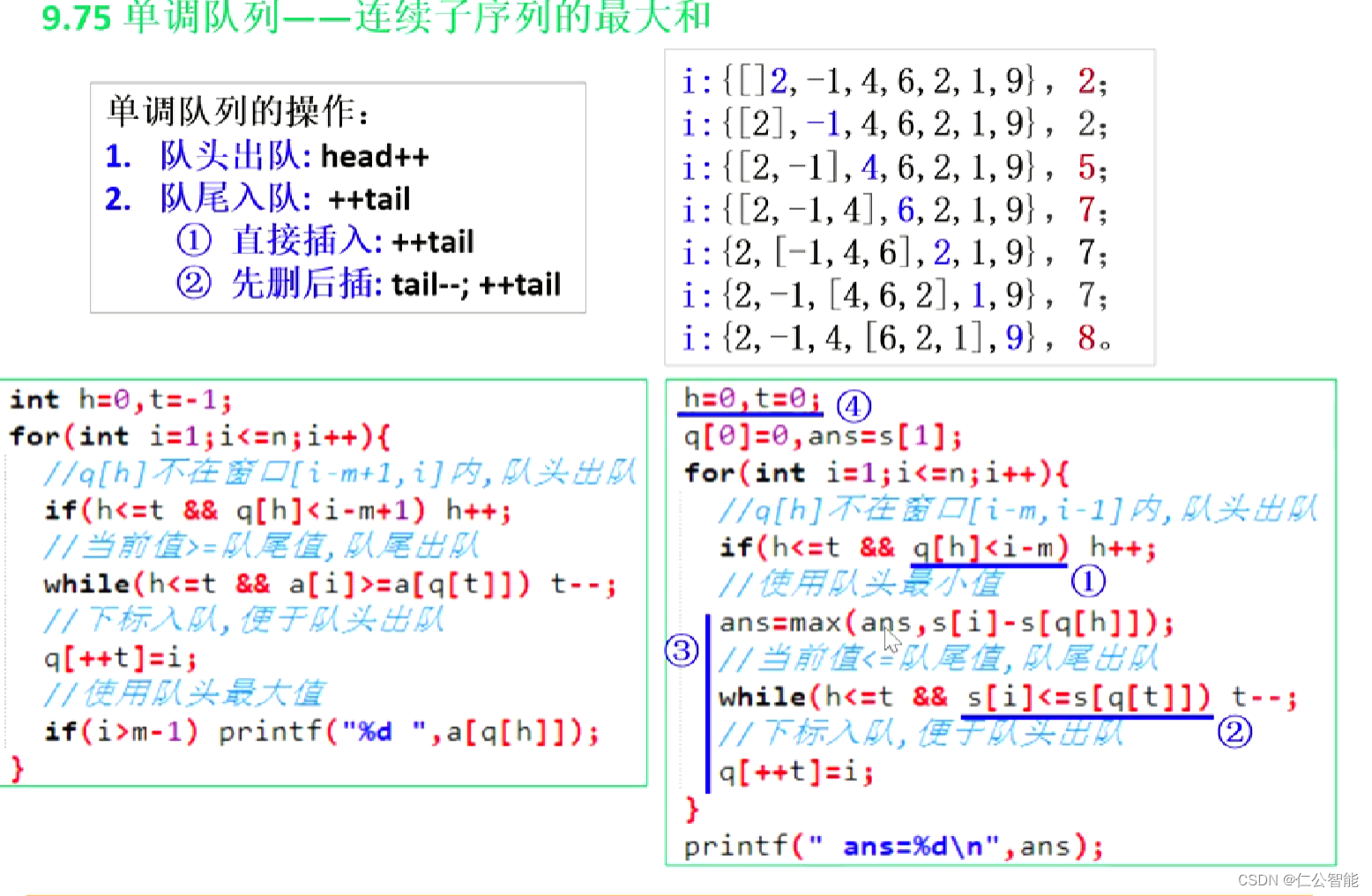Viewport: 1372px width, 896px height.
Task: Click the trace row '{[2,-1,4],6,2,1,9}, 7;'
Action: click(894, 210)
